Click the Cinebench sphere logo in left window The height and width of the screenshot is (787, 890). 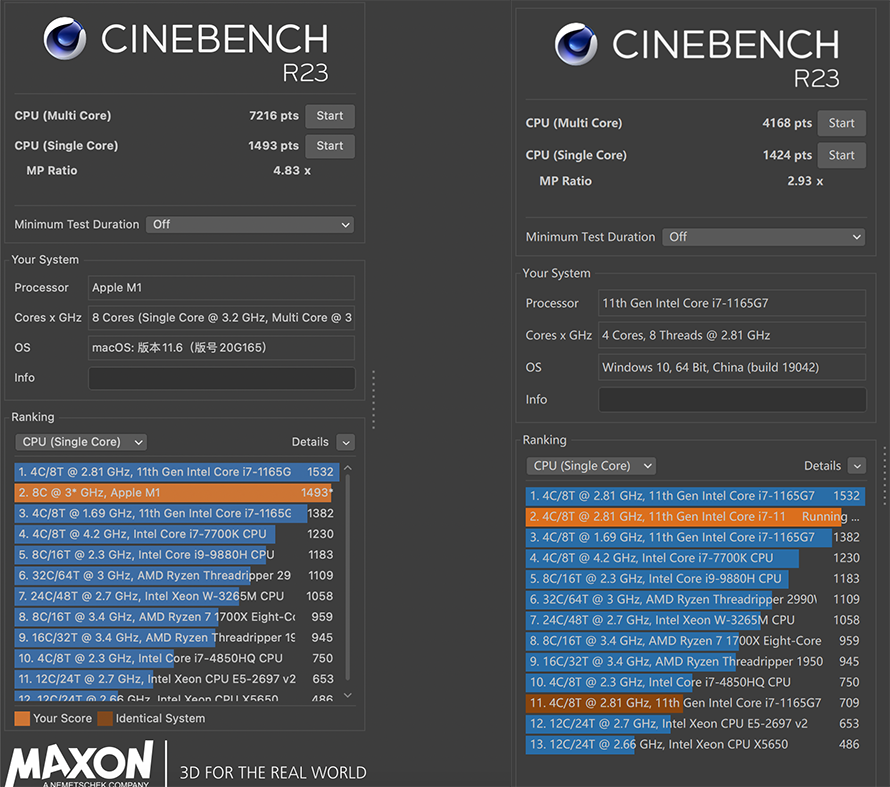pyautogui.click(x=65, y=39)
